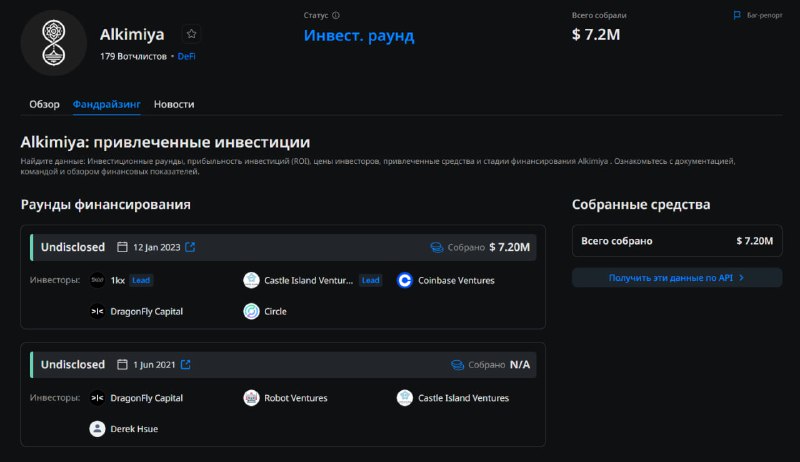Click the 179 Вотчлистов text
The height and width of the screenshot is (462, 800).
[x=133, y=56]
